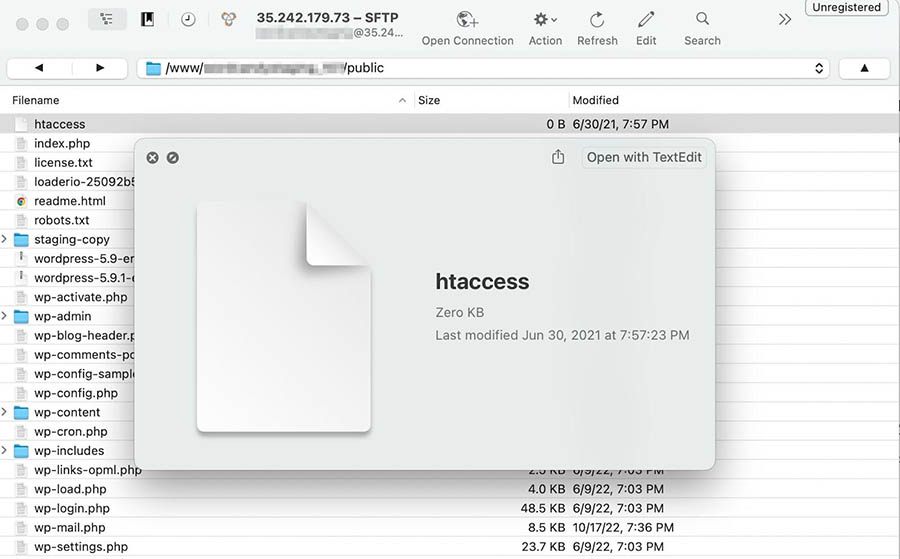Navigate back with the left arrow

click(x=39, y=68)
